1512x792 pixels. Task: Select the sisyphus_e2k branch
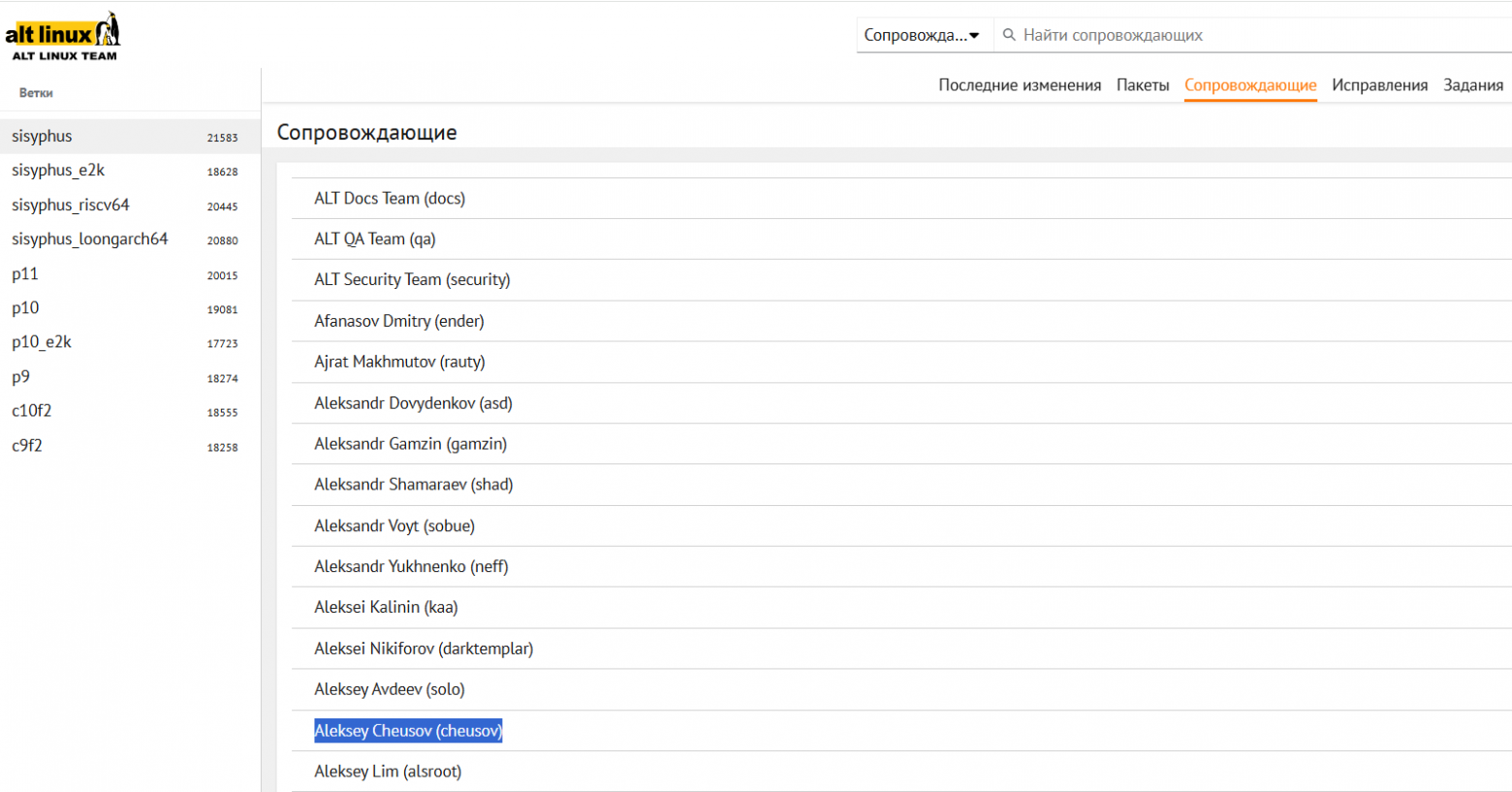click(x=58, y=171)
